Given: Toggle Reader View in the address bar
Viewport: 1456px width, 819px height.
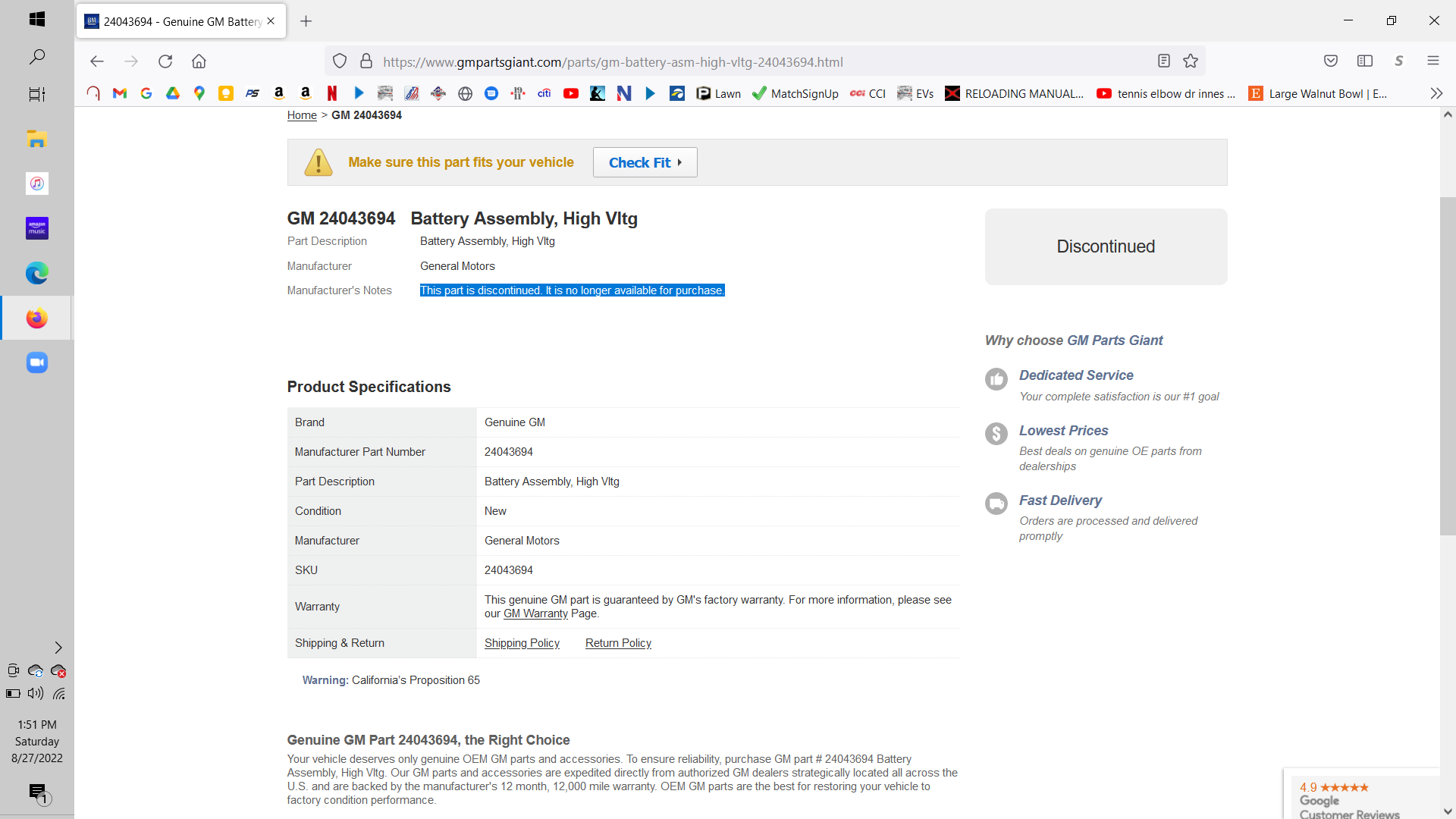Looking at the screenshot, I should (x=1164, y=61).
